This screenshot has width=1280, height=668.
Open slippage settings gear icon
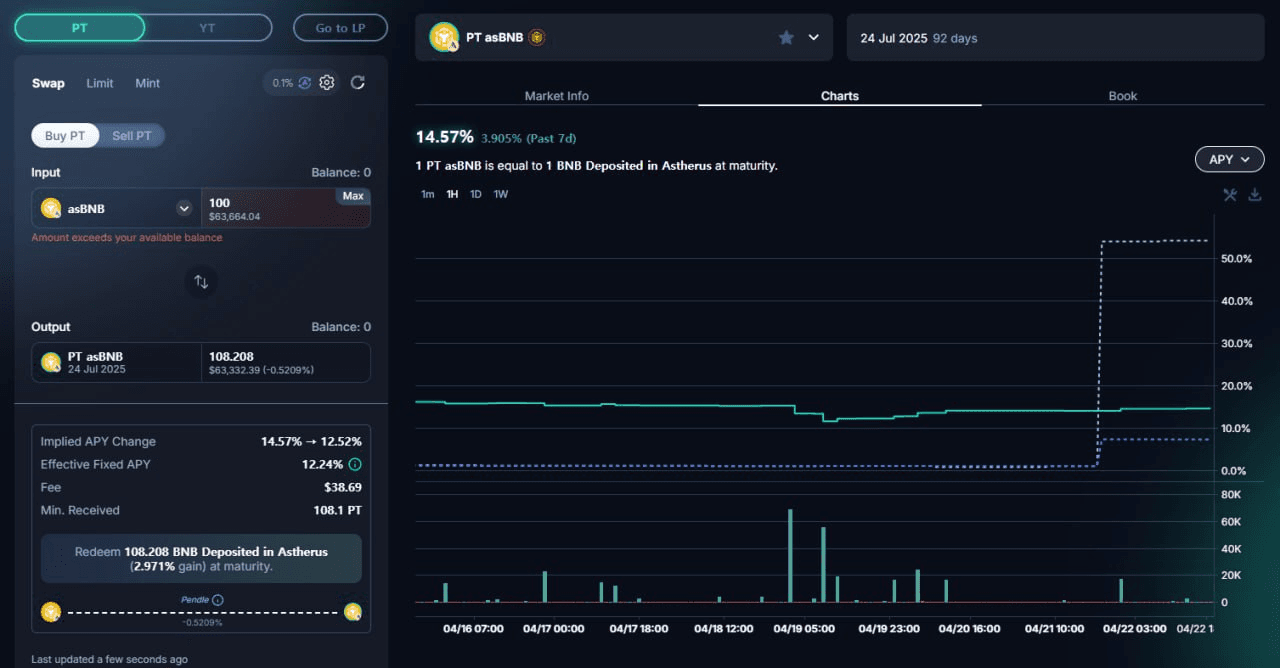[327, 83]
